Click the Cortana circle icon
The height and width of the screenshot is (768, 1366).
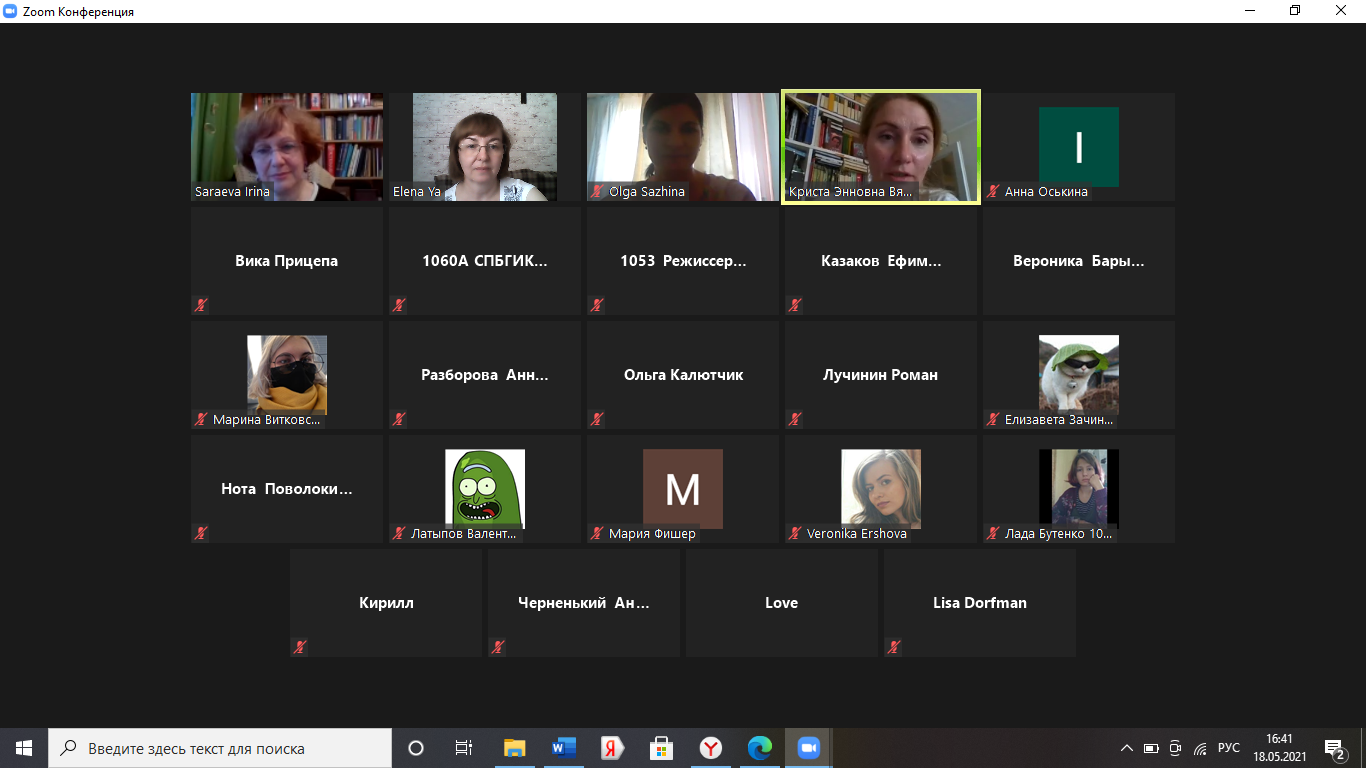click(x=416, y=748)
